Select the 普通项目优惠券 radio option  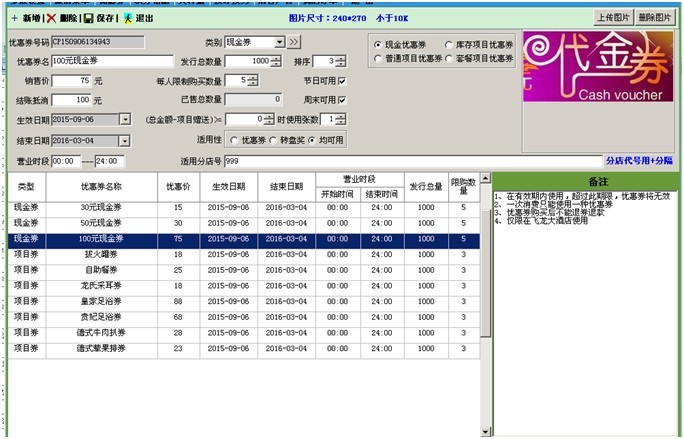[377, 59]
